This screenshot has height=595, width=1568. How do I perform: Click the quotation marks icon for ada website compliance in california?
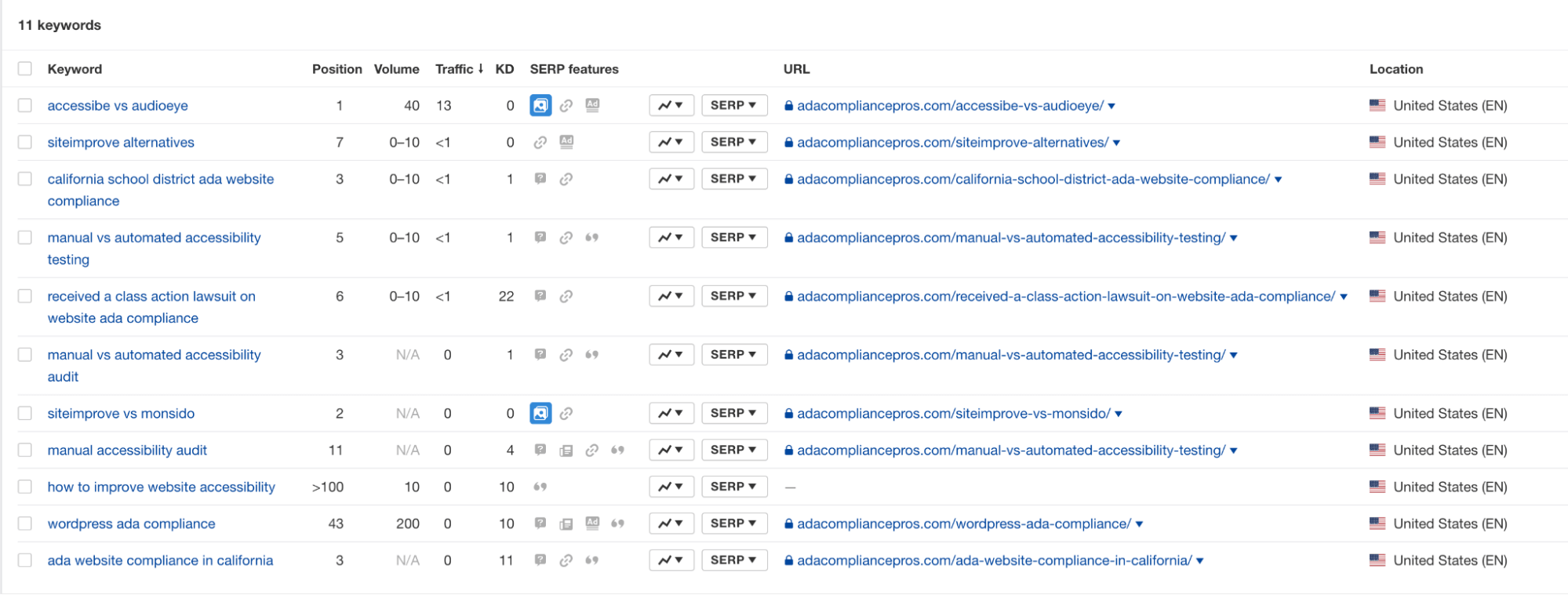592,560
